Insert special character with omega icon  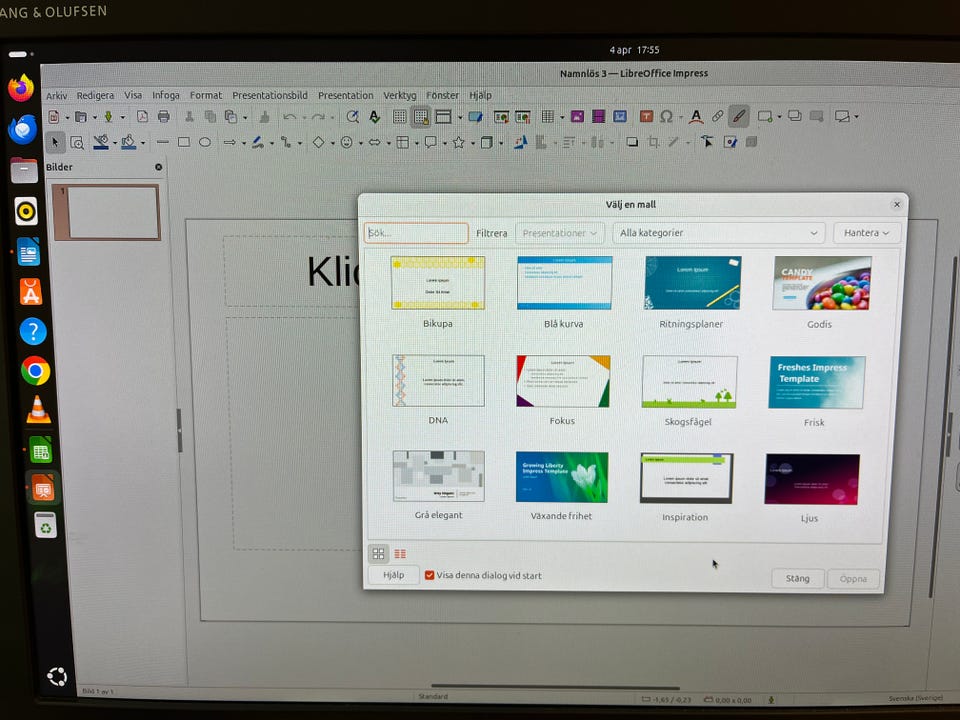point(666,117)
